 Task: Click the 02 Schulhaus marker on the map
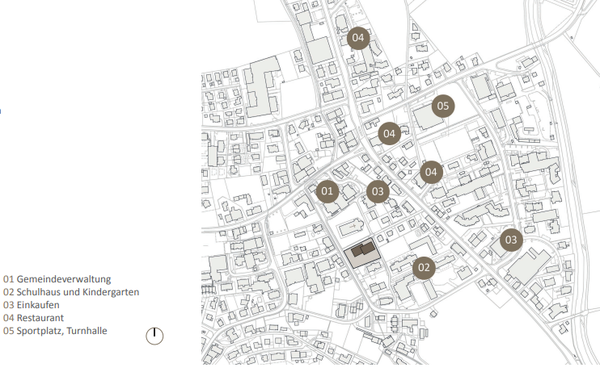coord(424,268)
